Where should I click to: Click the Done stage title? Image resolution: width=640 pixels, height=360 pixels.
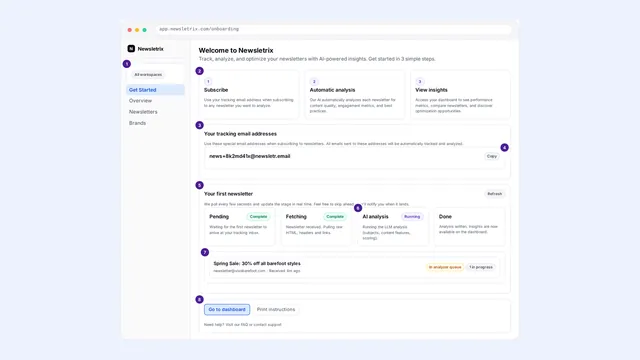[x=445, y=217]
